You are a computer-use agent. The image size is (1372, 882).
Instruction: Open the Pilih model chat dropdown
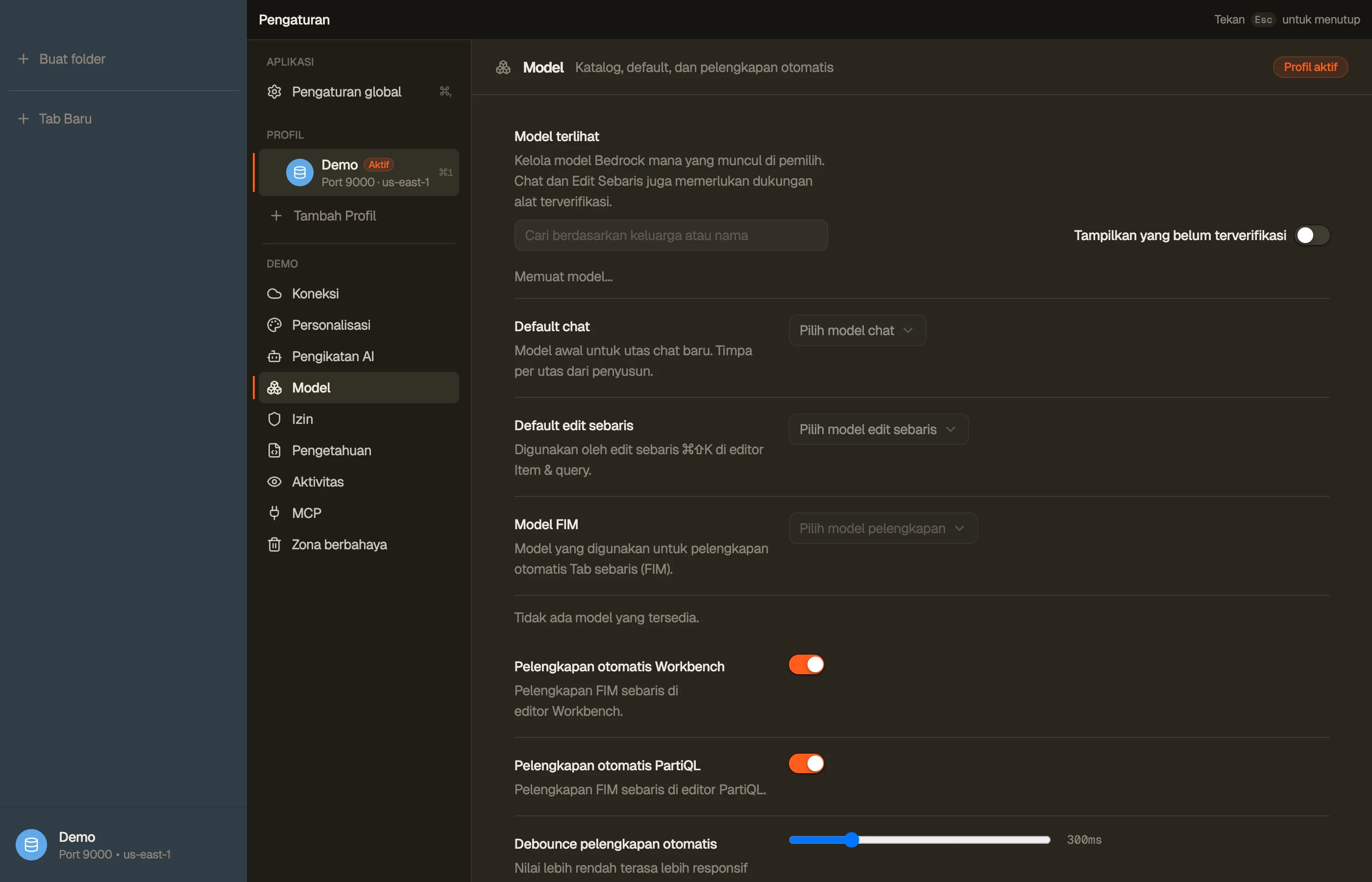tap(857, 330)
